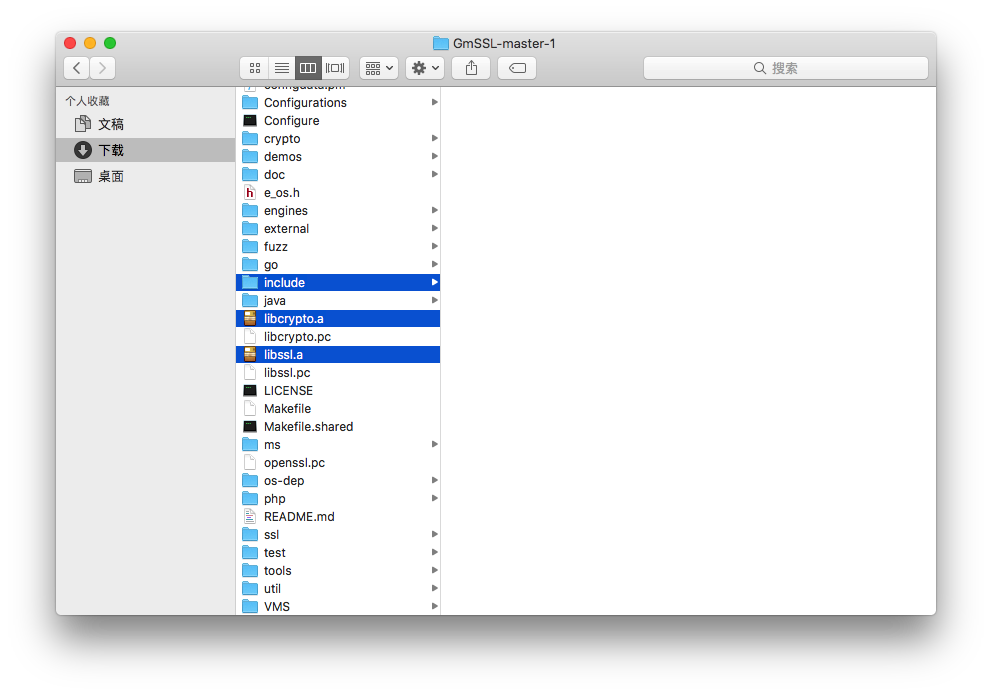
Task: Click the GmSSL-master-1 title folder icon
Action: point(441,43)
